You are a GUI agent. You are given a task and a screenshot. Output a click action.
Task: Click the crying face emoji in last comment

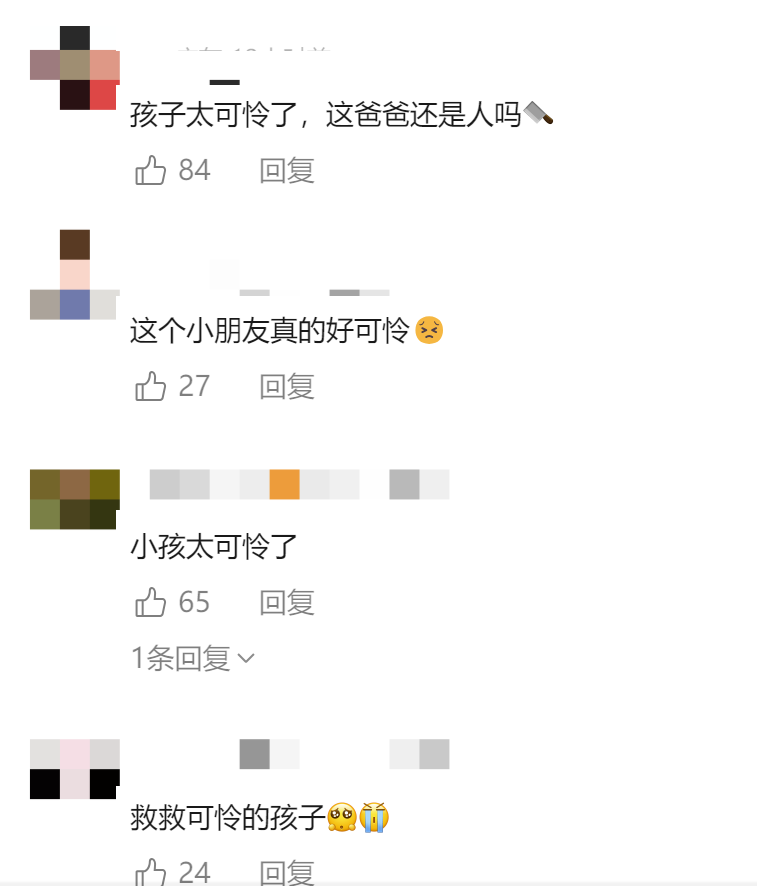pos(374,817)
